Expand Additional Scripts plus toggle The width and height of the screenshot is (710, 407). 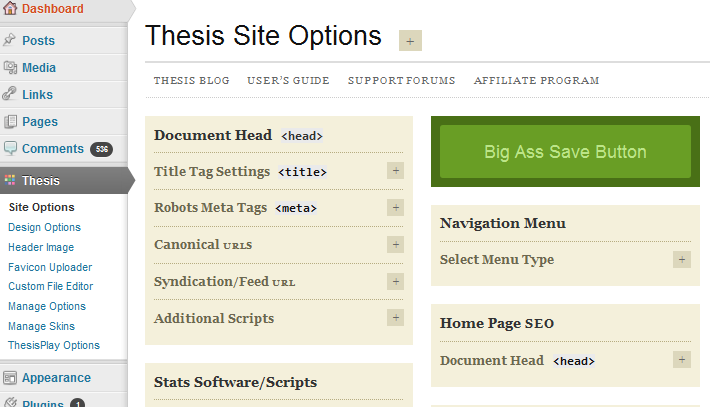(395, 317)
